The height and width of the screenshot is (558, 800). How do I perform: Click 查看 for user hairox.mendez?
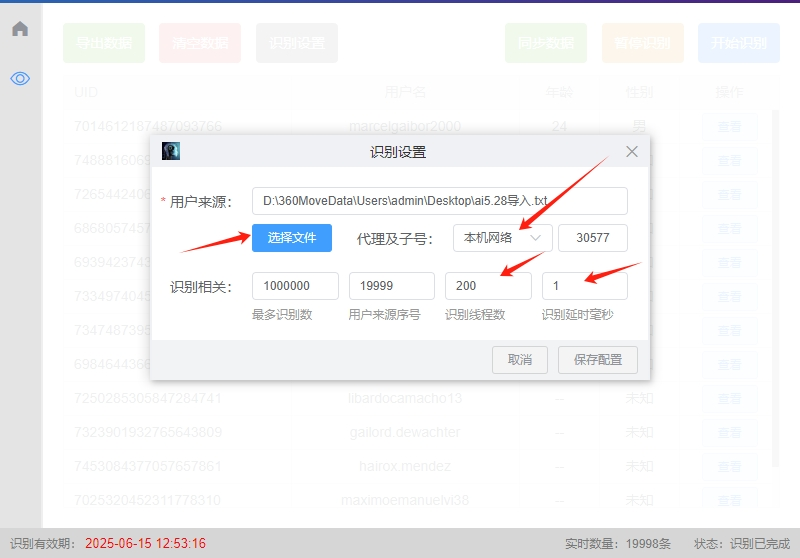coord(730,466)
